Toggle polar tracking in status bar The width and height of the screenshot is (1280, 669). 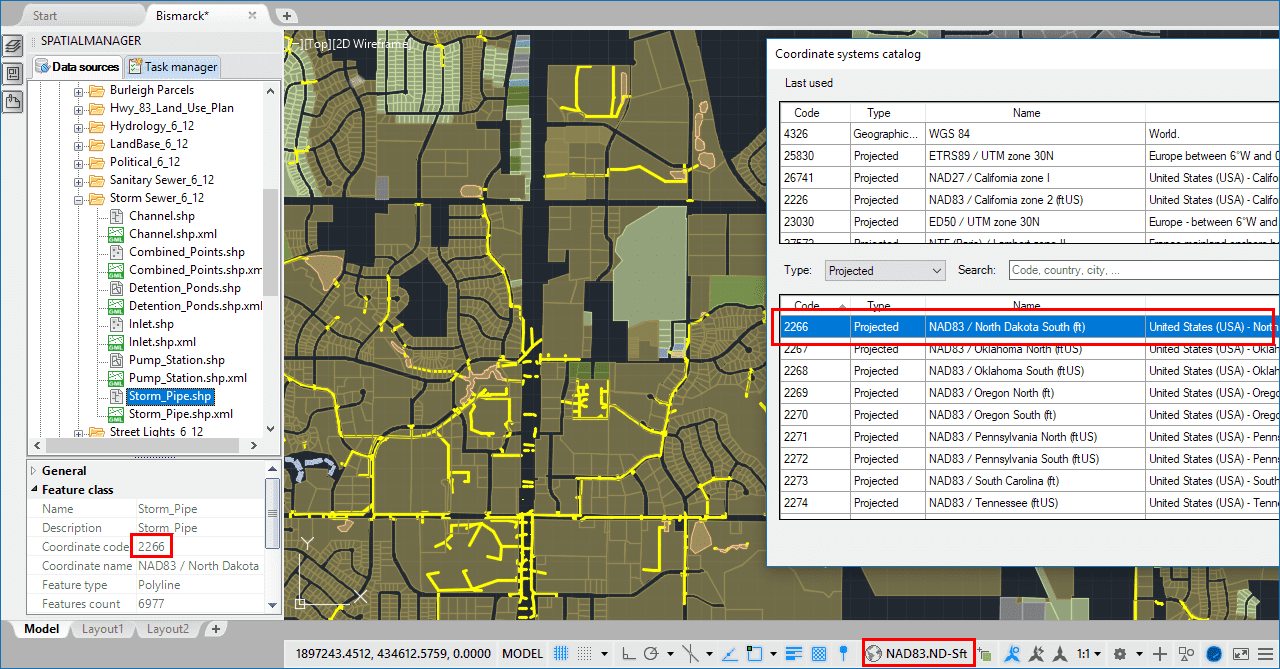tap(651, 654)
